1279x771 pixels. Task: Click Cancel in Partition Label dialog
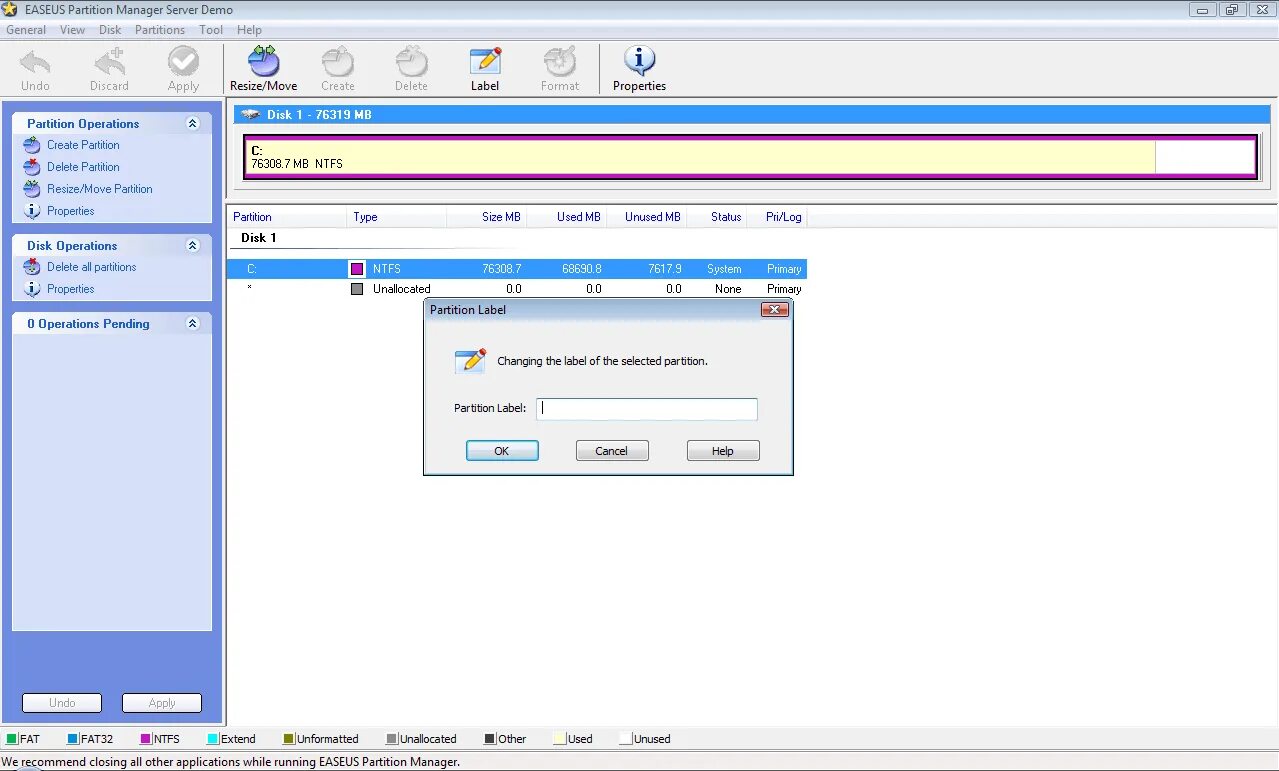[x=612, y=451]
